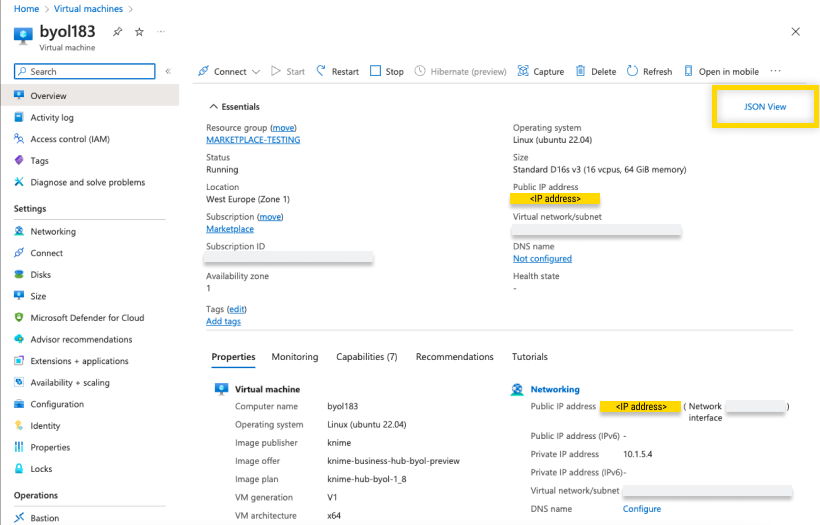
Task: Click the Capture icon
Action: 524,72
